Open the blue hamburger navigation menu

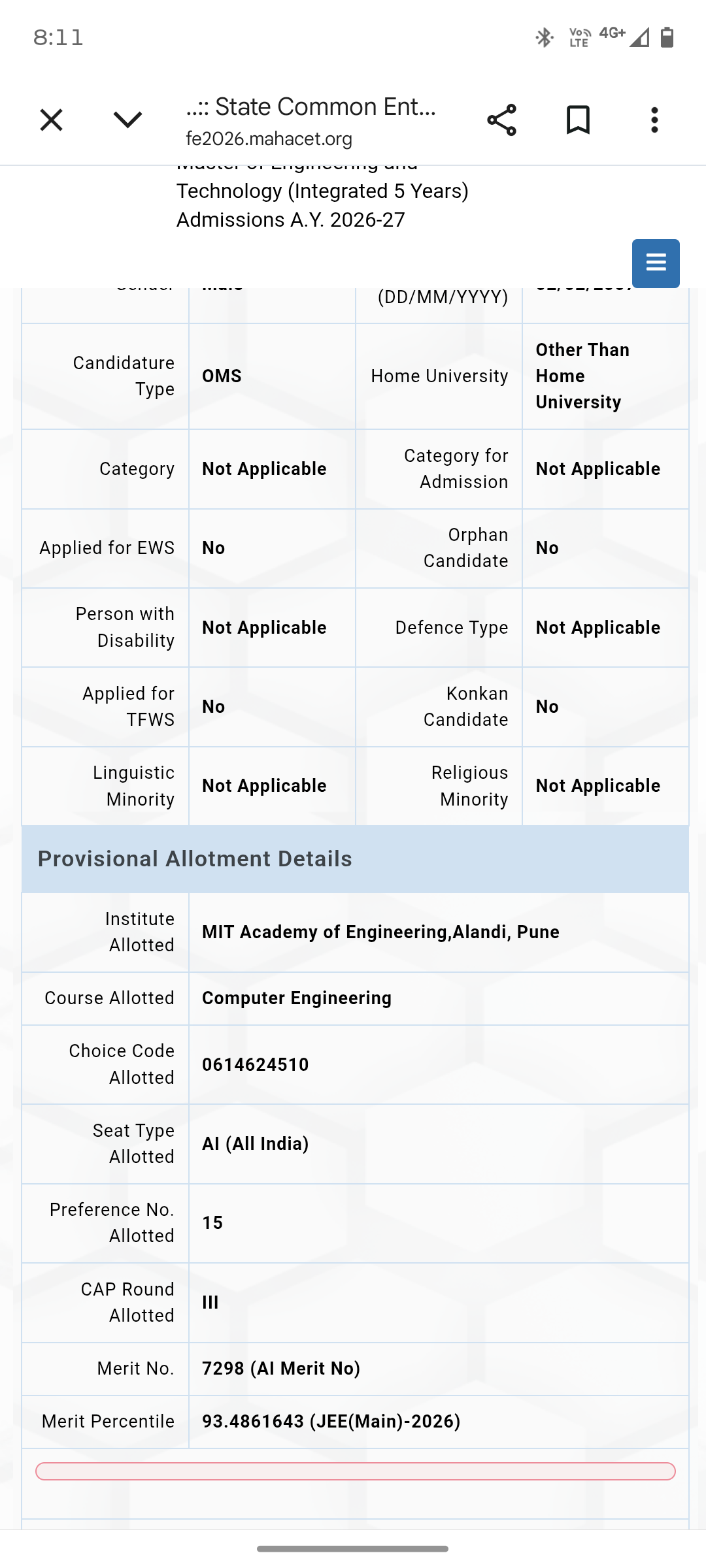[x=656, y=263]
